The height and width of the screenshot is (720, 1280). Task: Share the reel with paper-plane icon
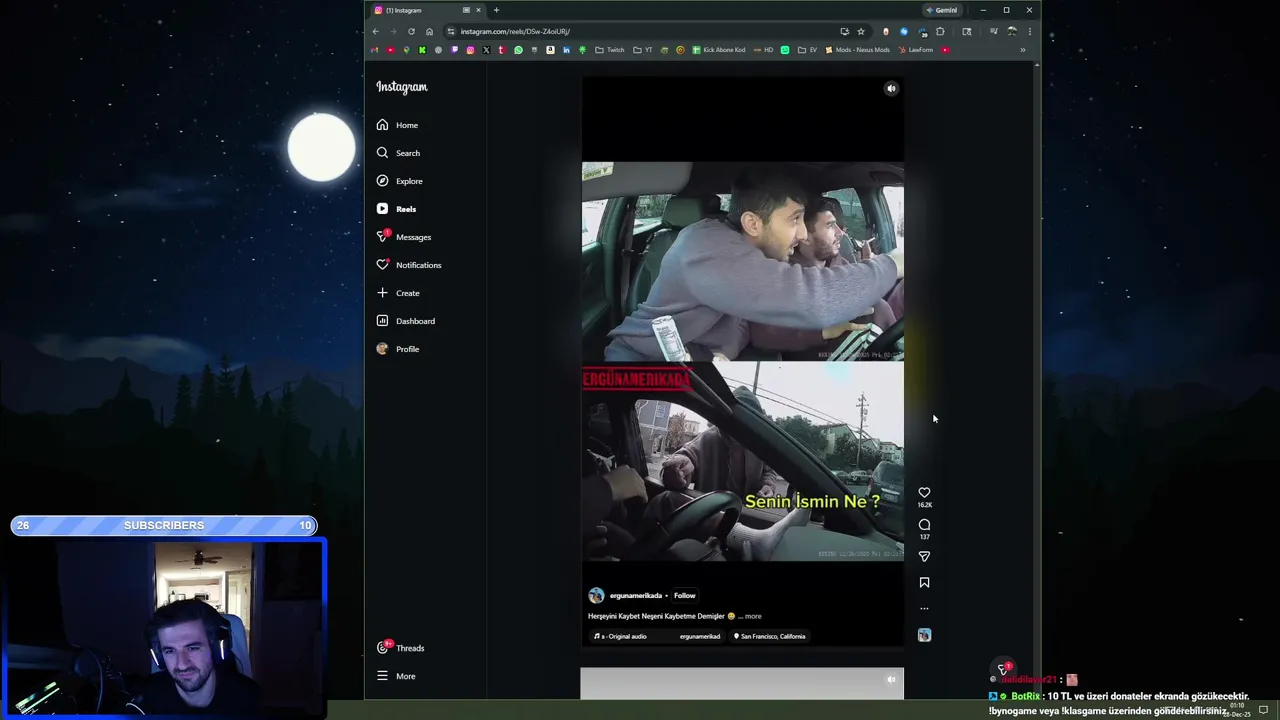click(x=924, y=556)
